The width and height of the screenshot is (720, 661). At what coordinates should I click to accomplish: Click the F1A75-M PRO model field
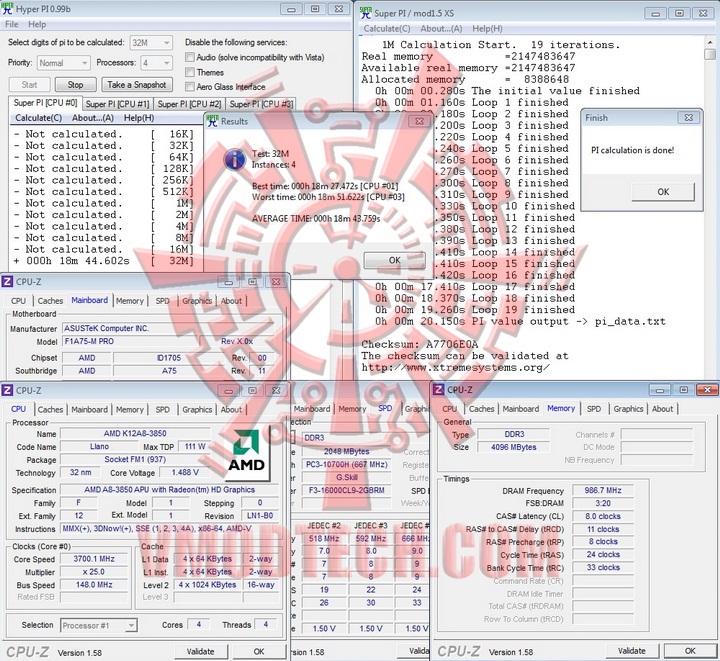click(x=138, y=342)
